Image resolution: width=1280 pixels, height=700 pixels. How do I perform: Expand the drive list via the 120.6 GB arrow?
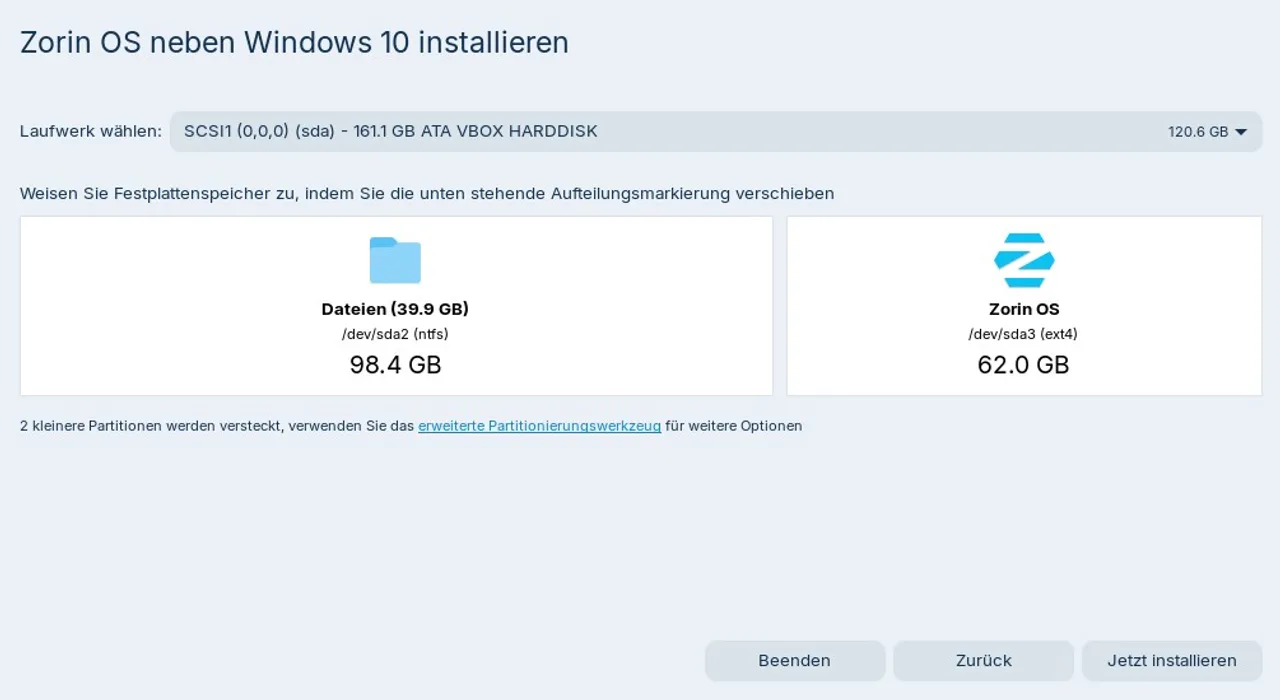[x=1241, y=132]
